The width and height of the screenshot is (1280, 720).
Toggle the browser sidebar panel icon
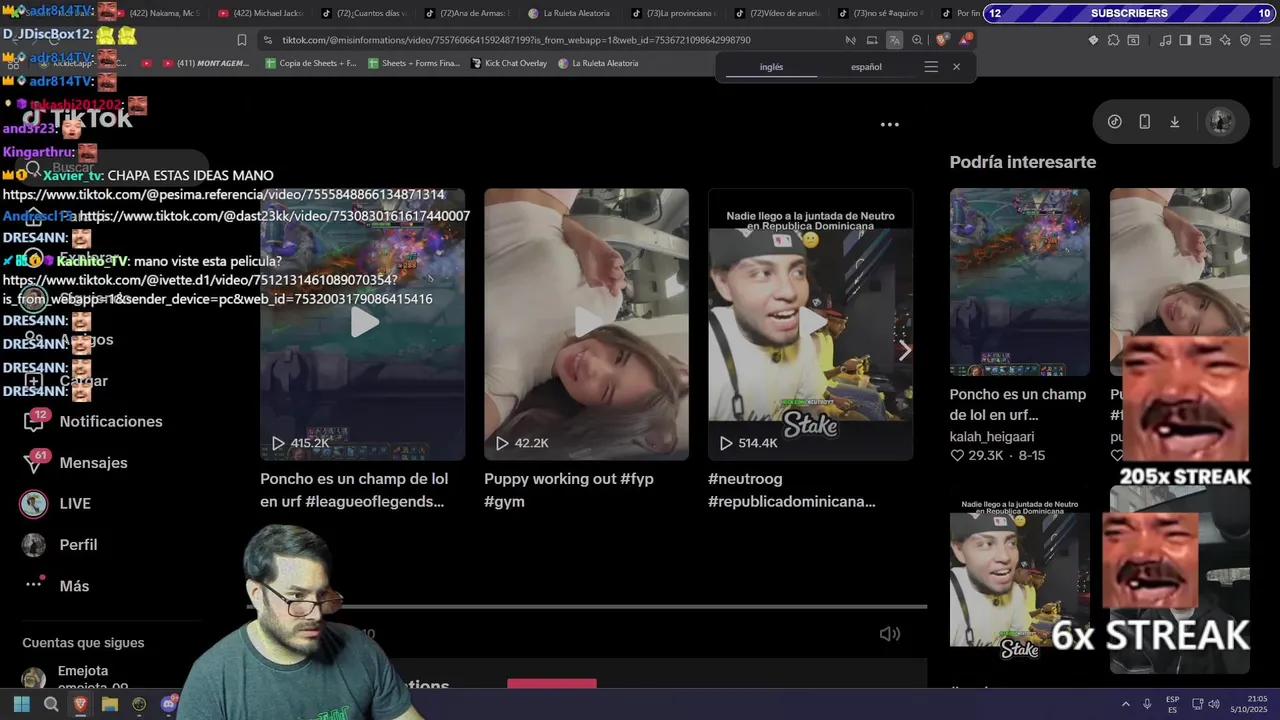[1185, 40]
